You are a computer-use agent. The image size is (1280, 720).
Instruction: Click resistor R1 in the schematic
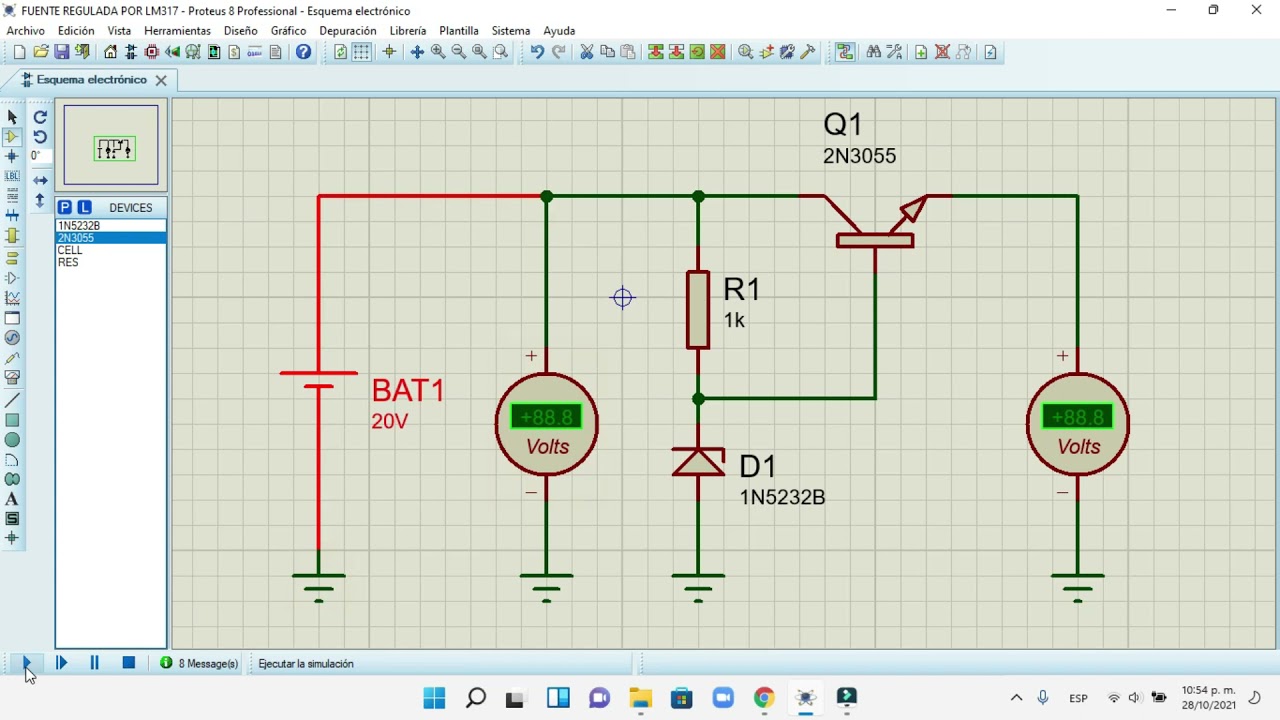tap(698, 310)
